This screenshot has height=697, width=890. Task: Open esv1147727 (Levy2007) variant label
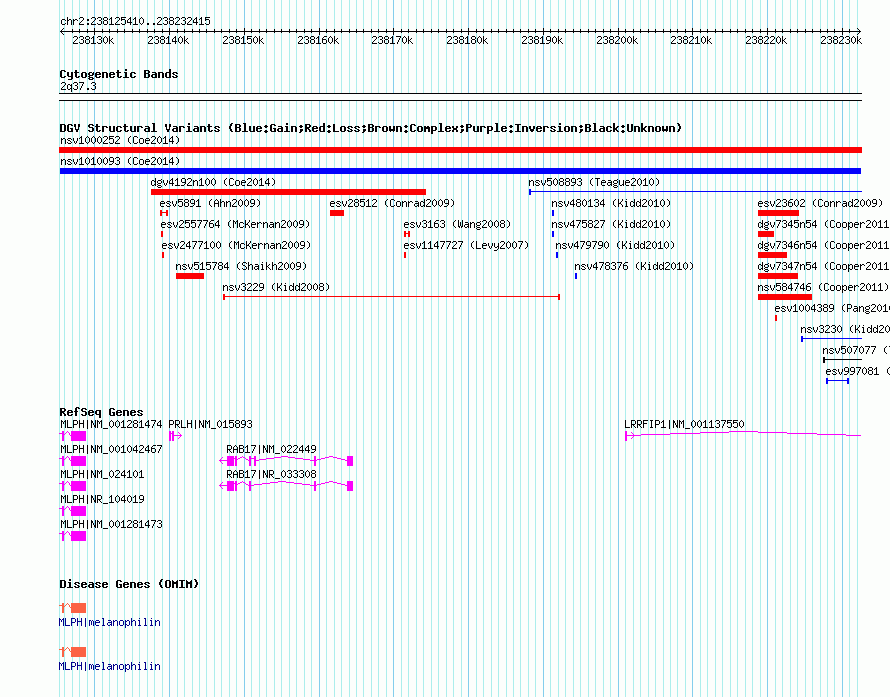[x=466, y=245]
